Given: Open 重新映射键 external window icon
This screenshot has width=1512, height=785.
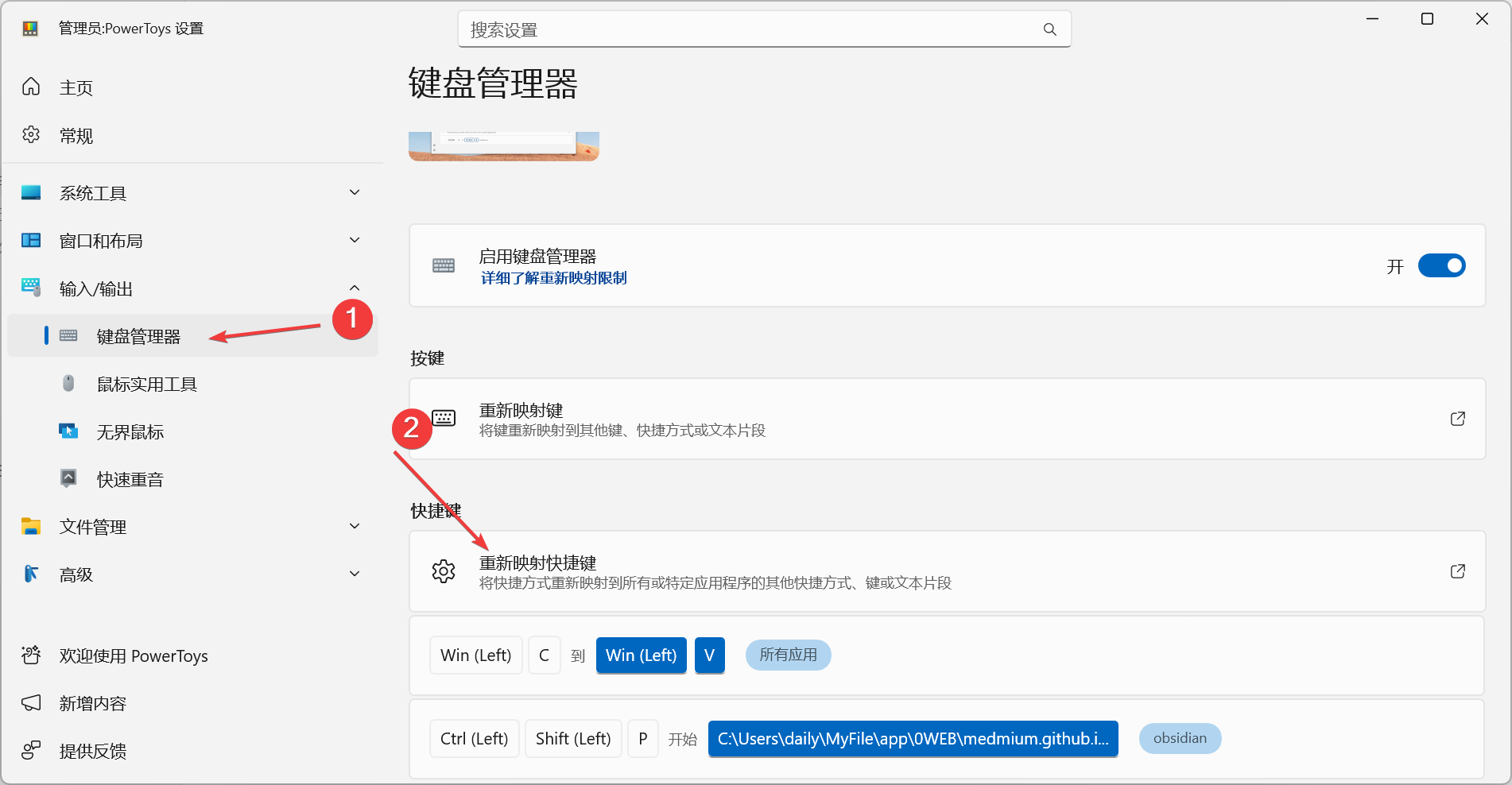Looking at the screenshot, I should [x=1457, y=419].
